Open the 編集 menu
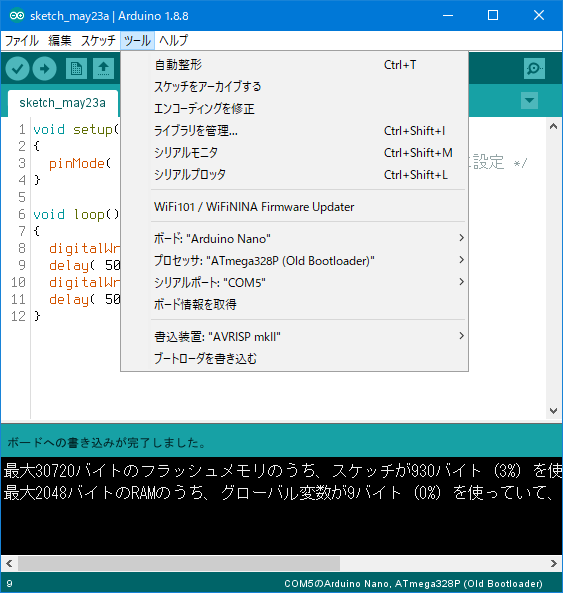Screen dimensions: 563x593 pos(60,40)
